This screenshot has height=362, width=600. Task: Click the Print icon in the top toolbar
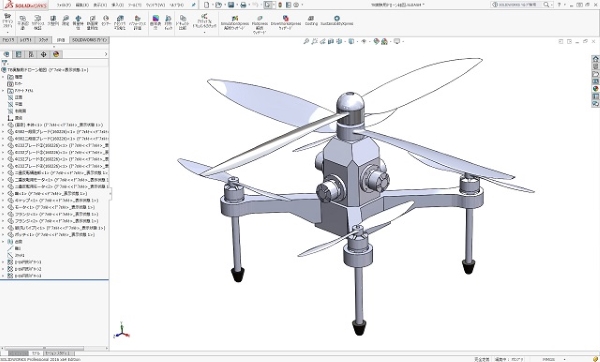tap(243, 5)
